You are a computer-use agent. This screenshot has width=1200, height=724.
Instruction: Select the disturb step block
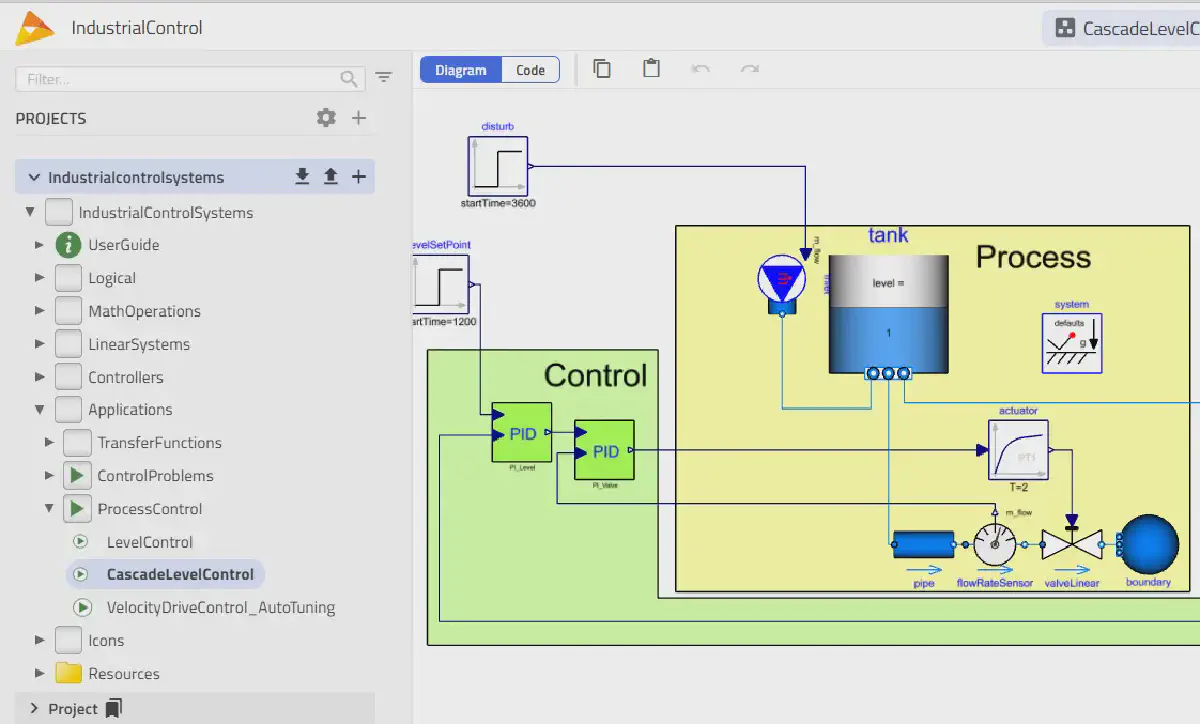click(x=497, y=166)
